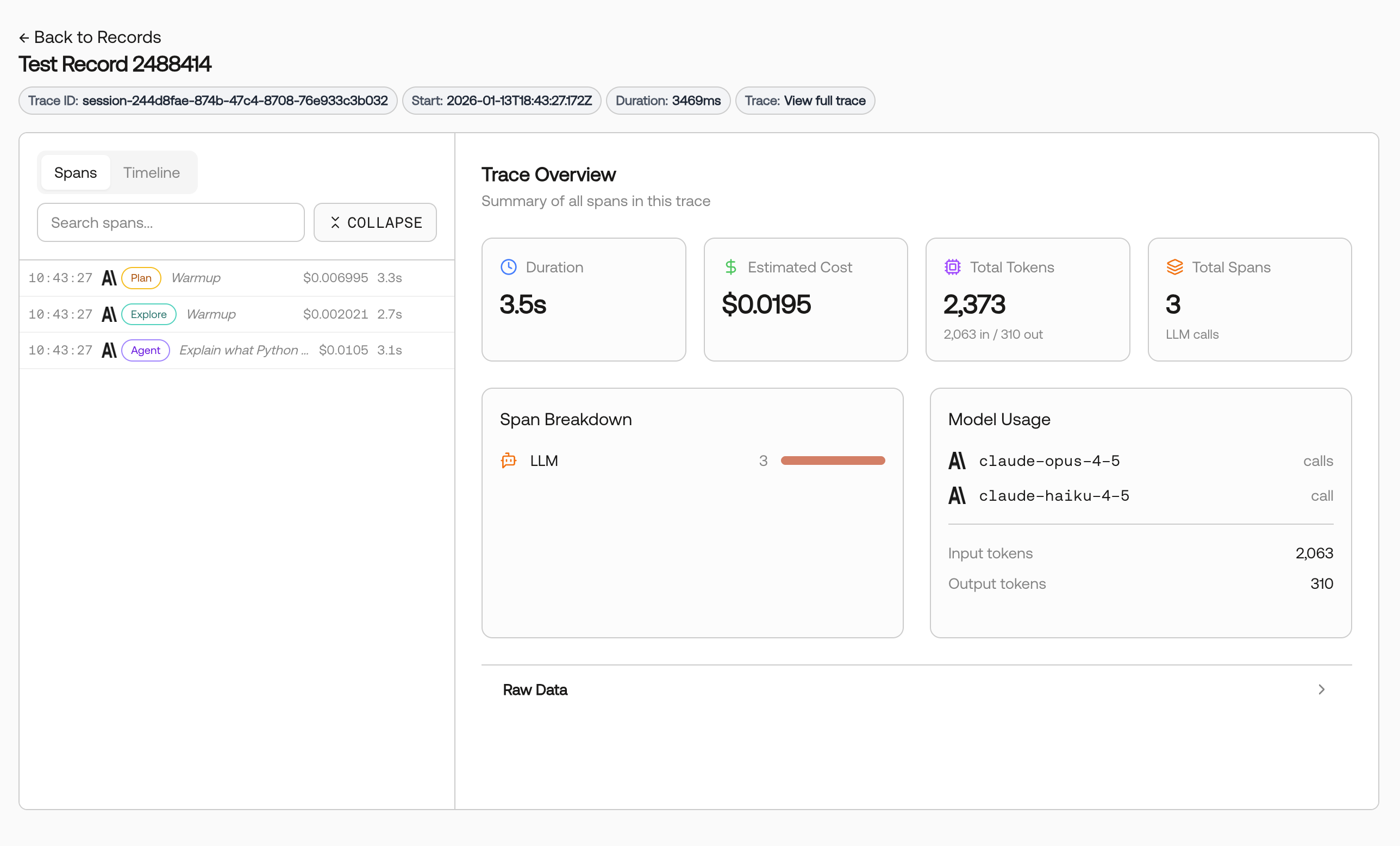1400x846 pixels.
Task: Click the 2.7s duration in Explore row
Action: [390, 314]
